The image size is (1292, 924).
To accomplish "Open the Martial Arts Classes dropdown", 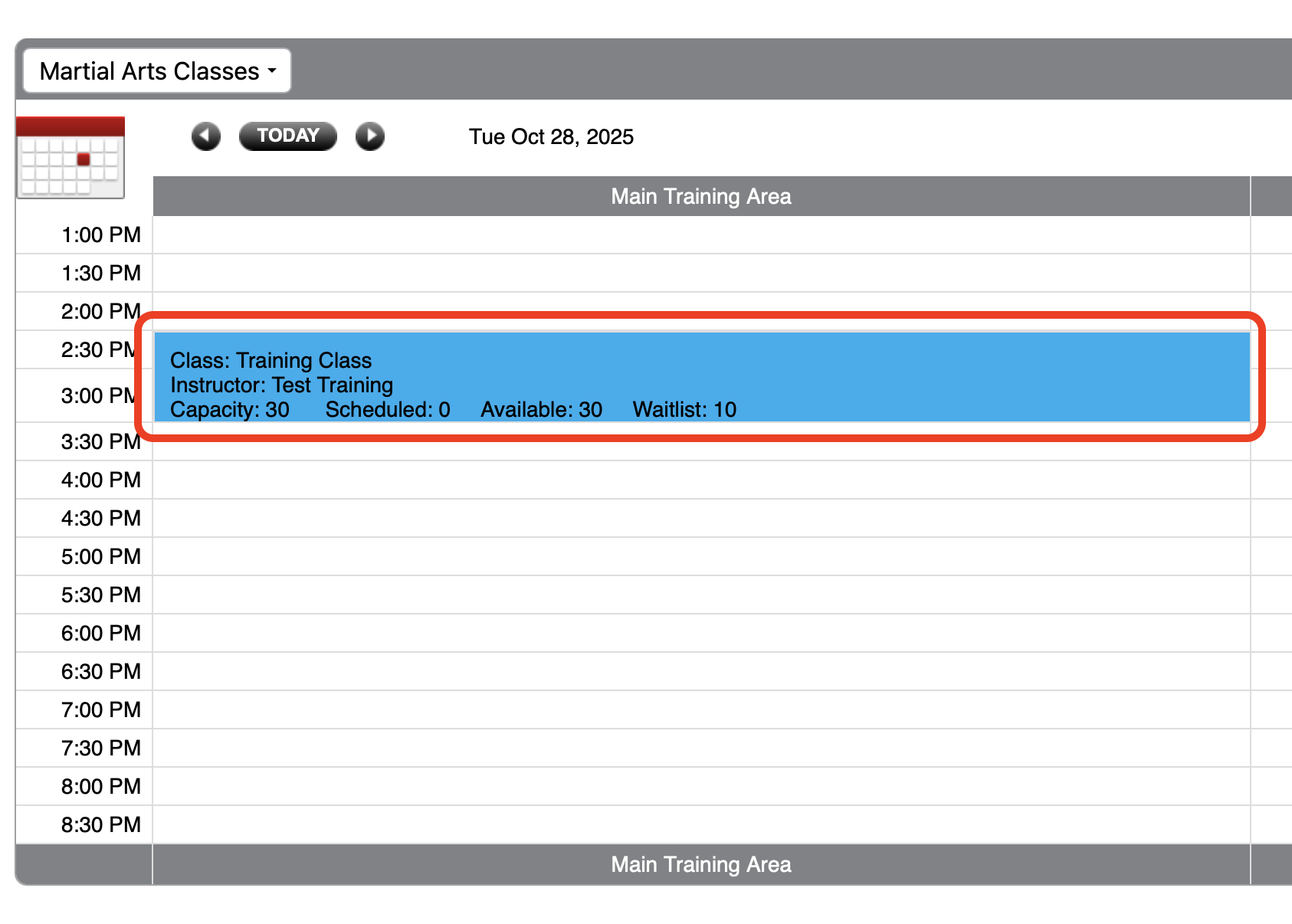I will coord(156,70).
